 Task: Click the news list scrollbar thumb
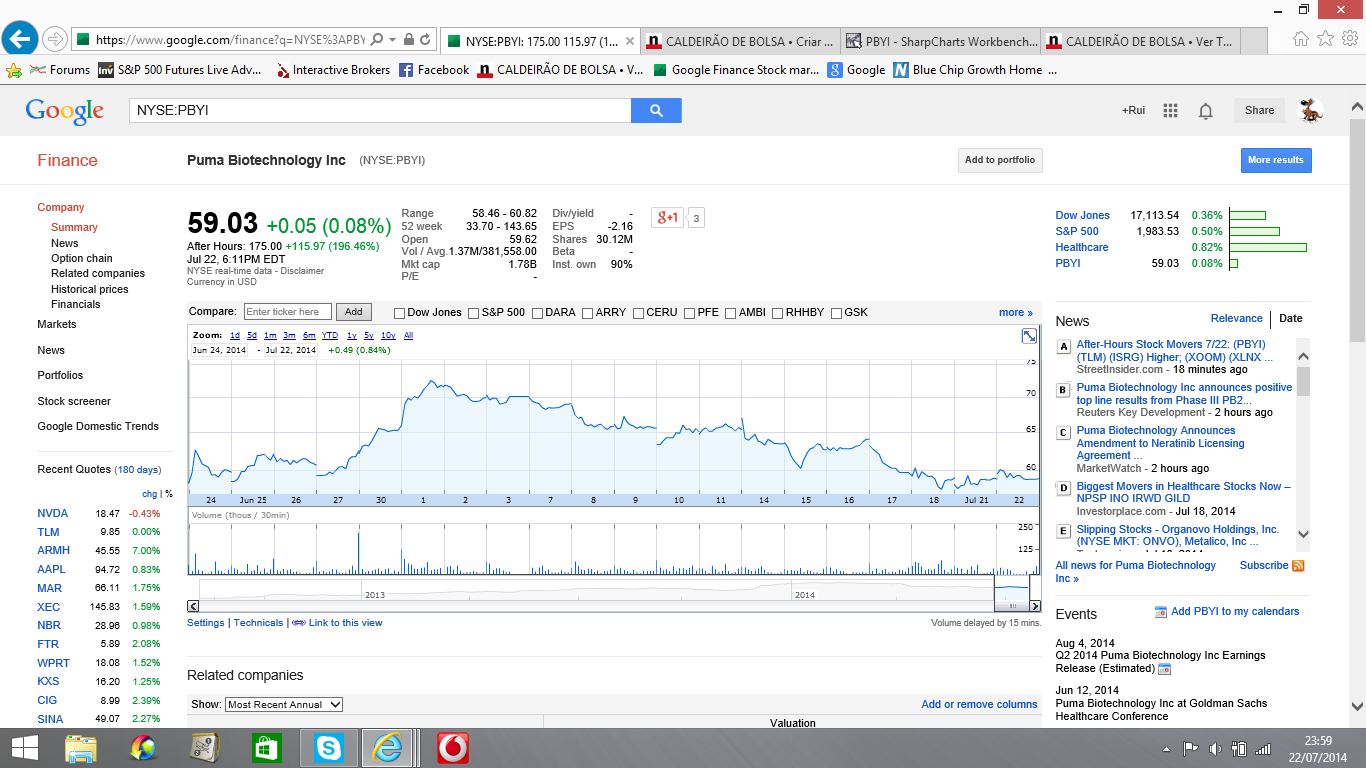(x=1303, y=380)
